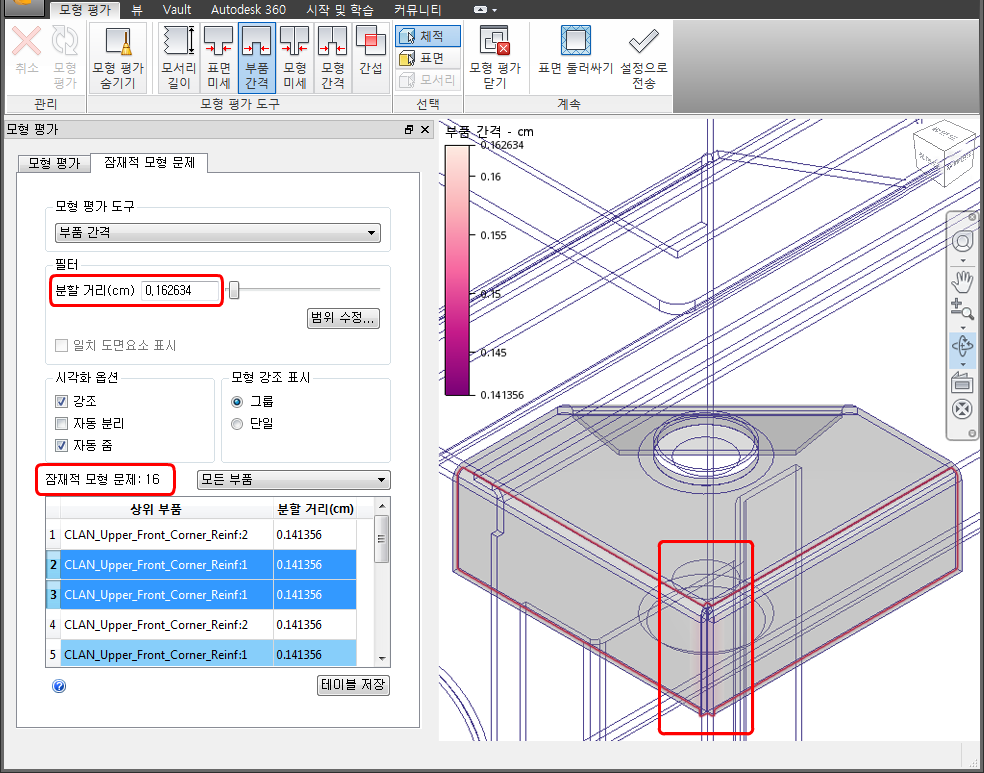This screenshot has height=773, width=984.
Task: Expand the zoom tool dropdown arrow
Action: pos(963,328)
